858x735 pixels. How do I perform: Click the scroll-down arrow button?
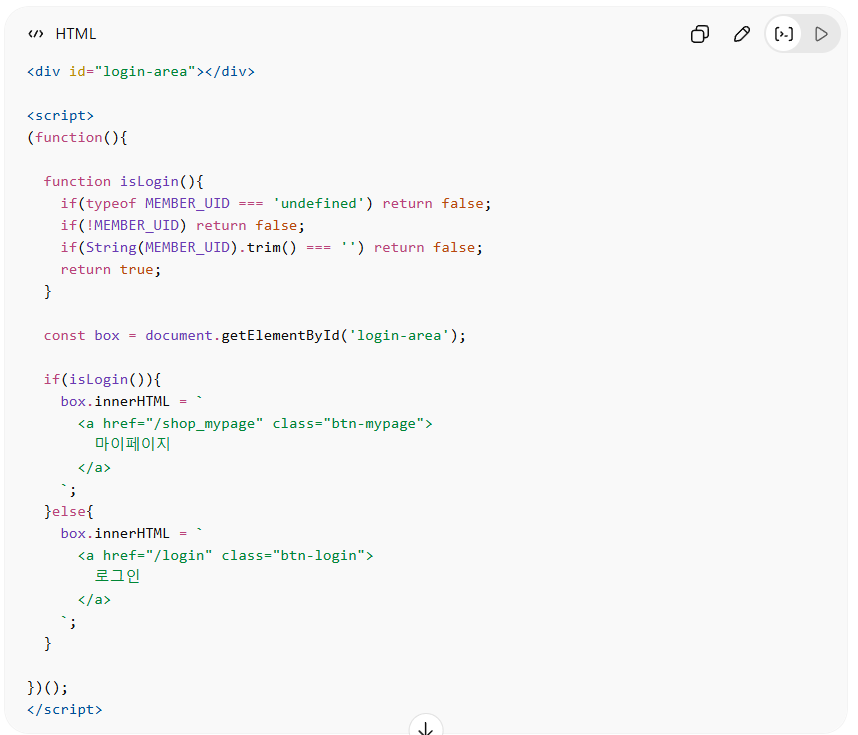426,727
